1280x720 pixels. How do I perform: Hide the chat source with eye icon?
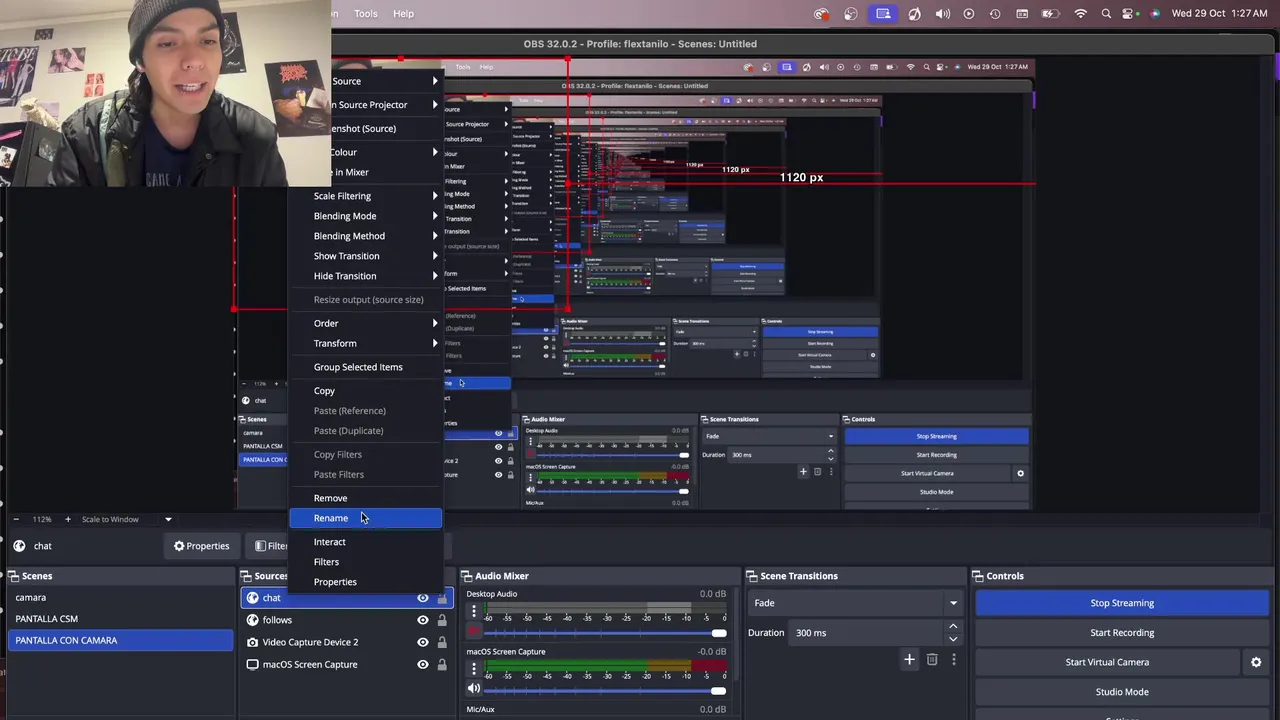422,598
